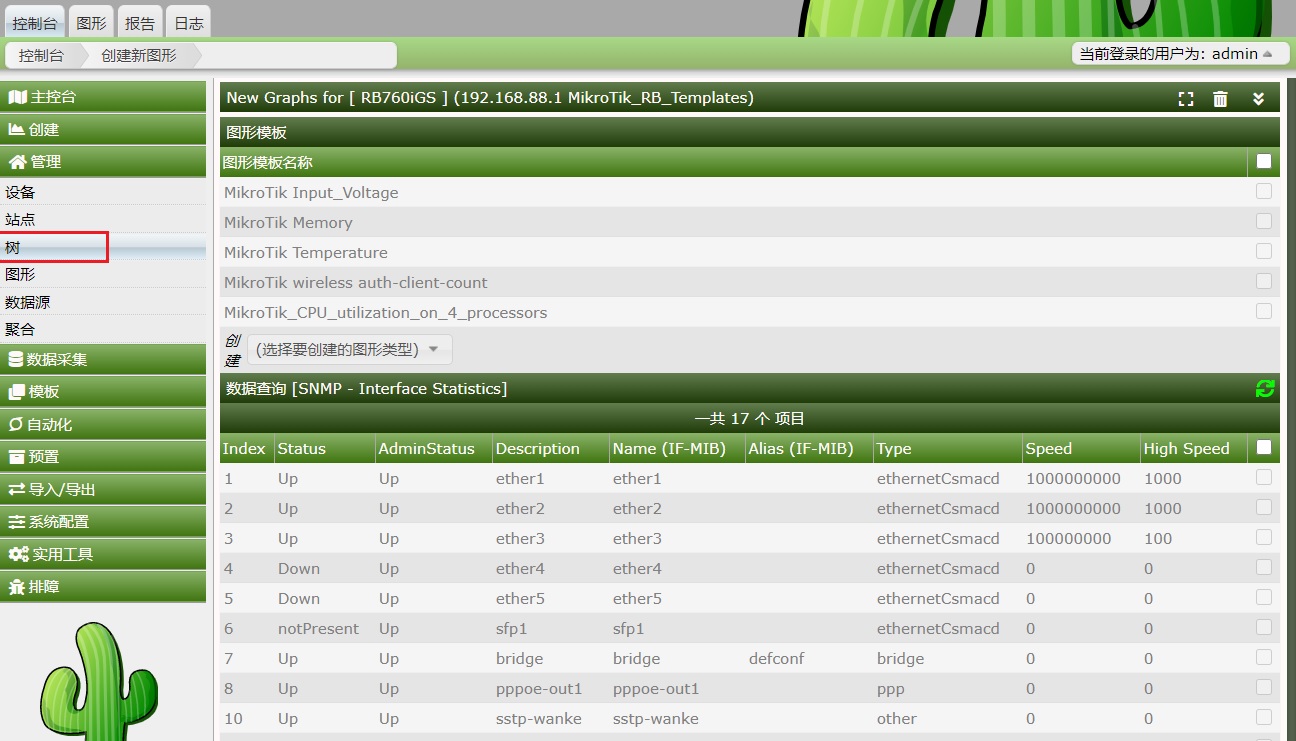The width and height of the screenshot is (1296, 741).
Task: Toggle select-all checkbox in interface table header
Action: click(1264, 448)
